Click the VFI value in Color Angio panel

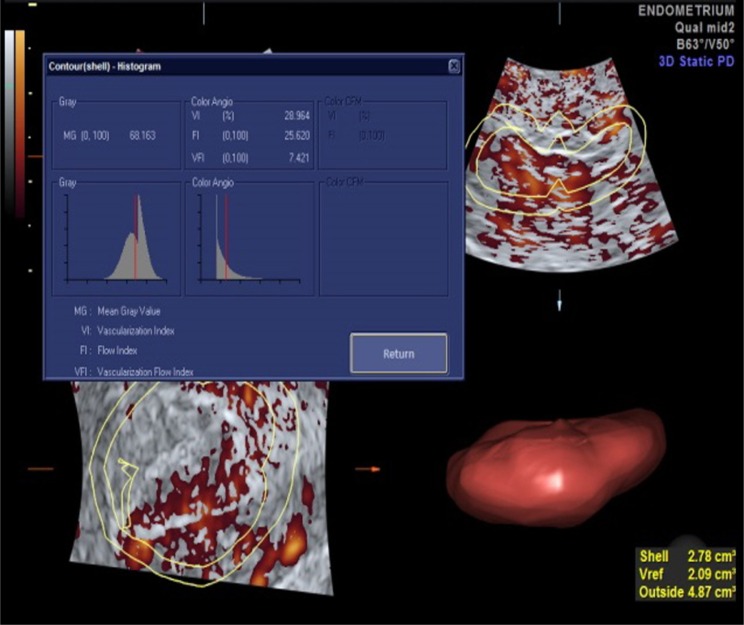tap(290, 158)
